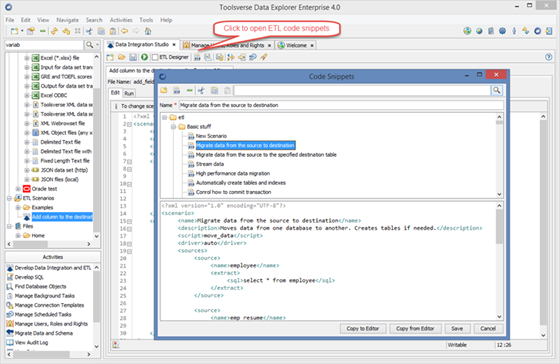Select the Data Integration Studio tab

click(x=141, y=45)
